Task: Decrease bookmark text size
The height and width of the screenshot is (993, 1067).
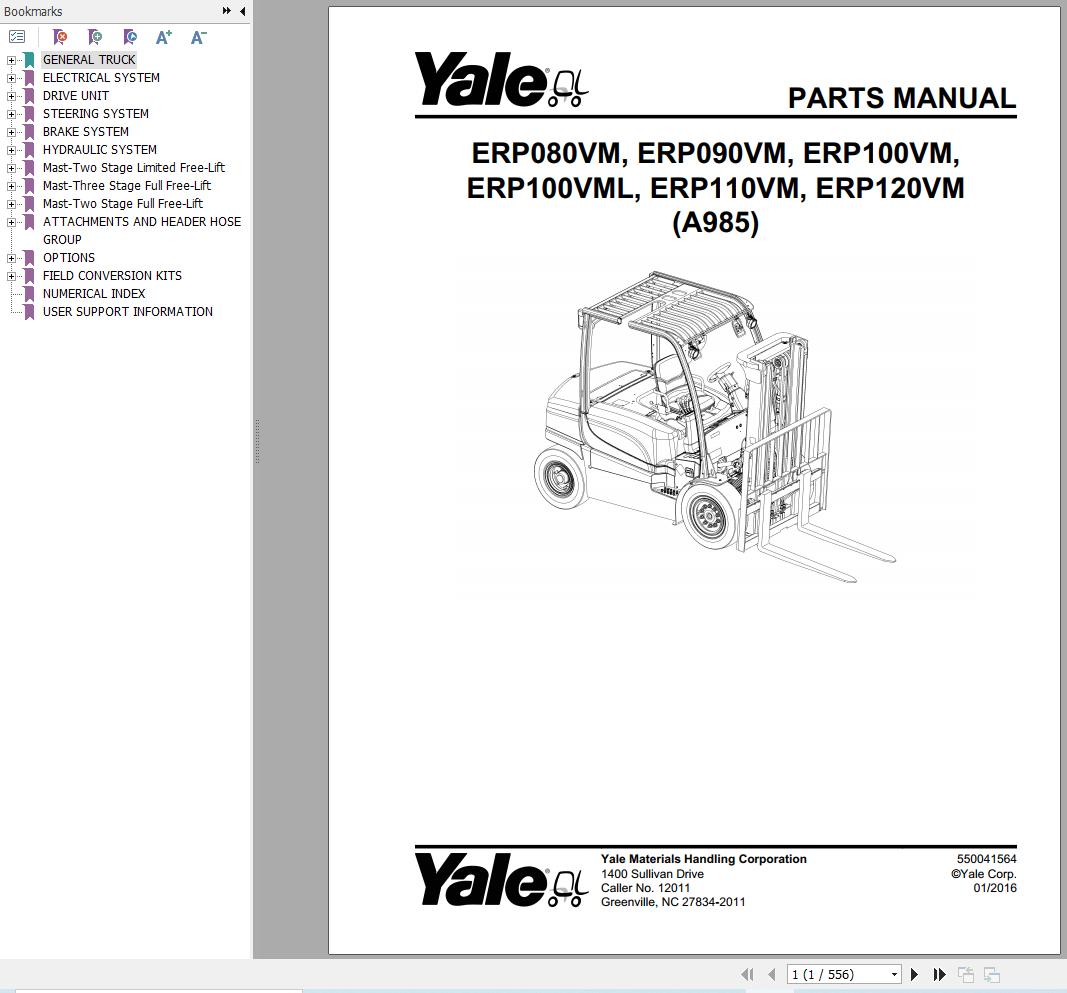Action: point(197,36)
